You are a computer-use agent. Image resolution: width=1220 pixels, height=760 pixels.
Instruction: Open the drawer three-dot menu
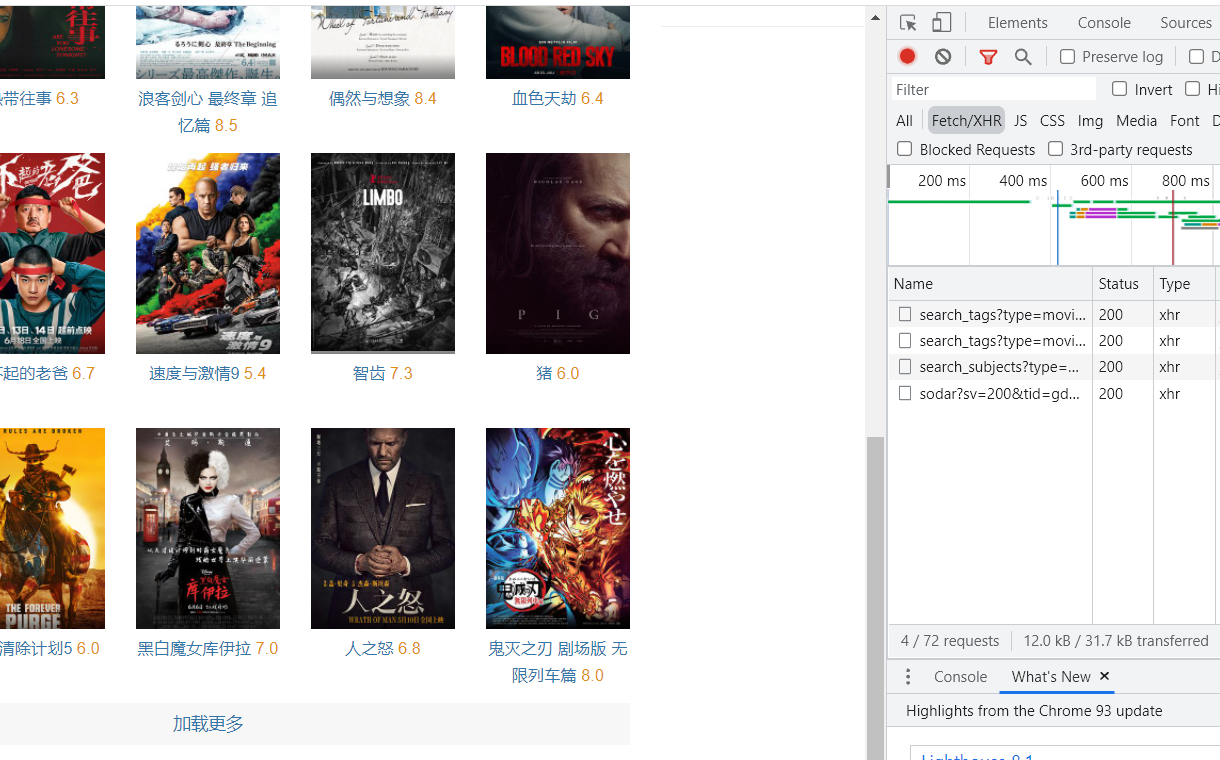[x=908, y=677]
